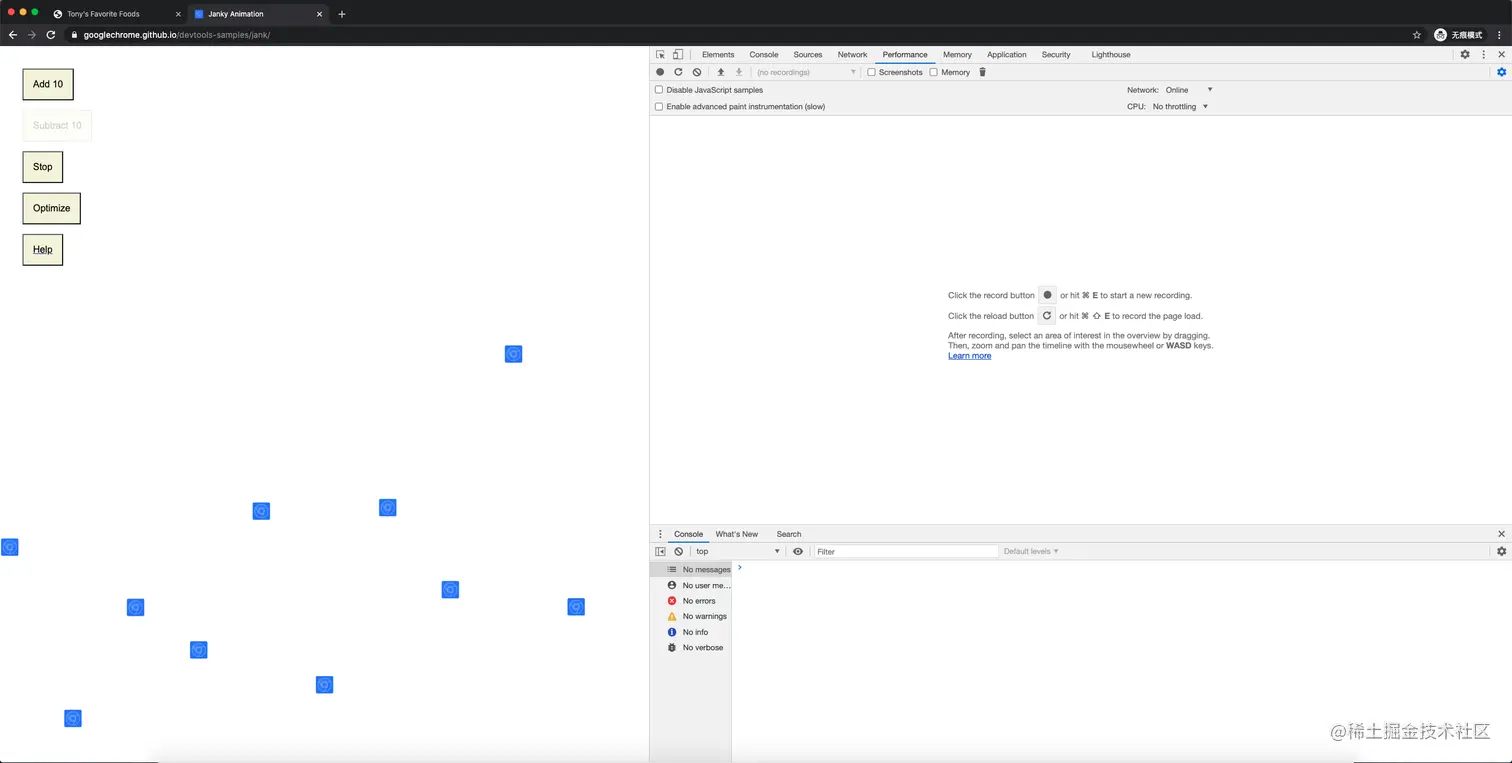Expand the Default levels dropdown
The height and width of the screenshot is (763, 1512).
[x=1031, y=551]
